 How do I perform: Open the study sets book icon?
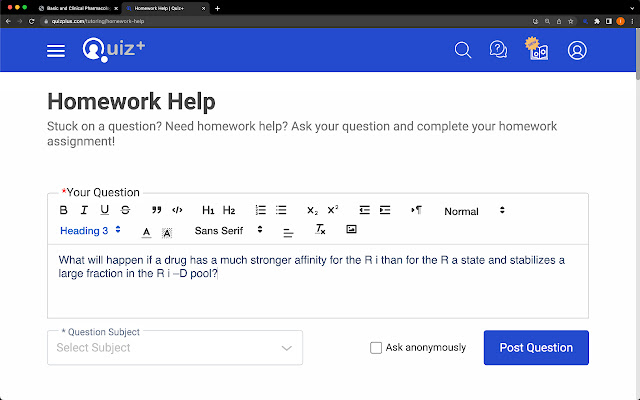tap(537, 49)
